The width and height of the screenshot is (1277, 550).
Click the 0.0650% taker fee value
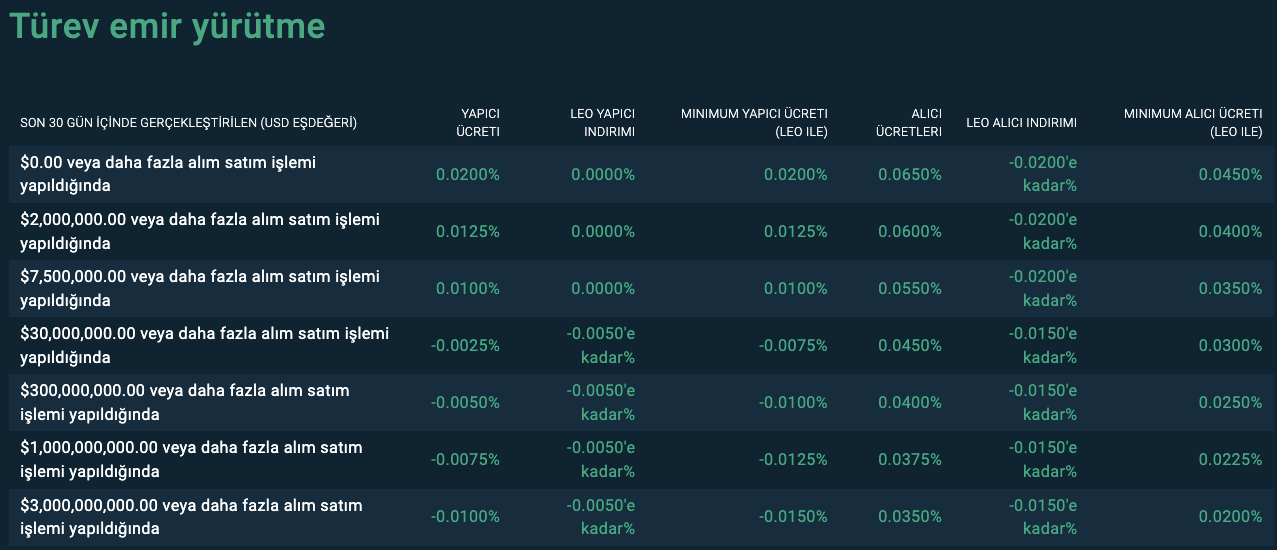[910, 174]
